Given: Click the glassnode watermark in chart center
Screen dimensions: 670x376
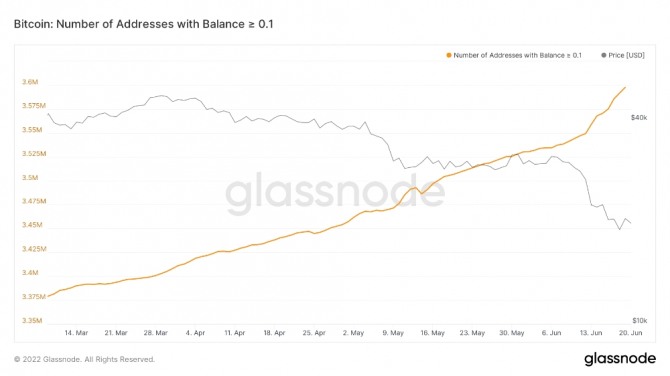Looking at the screenshot, I should [x=335, y=193].
